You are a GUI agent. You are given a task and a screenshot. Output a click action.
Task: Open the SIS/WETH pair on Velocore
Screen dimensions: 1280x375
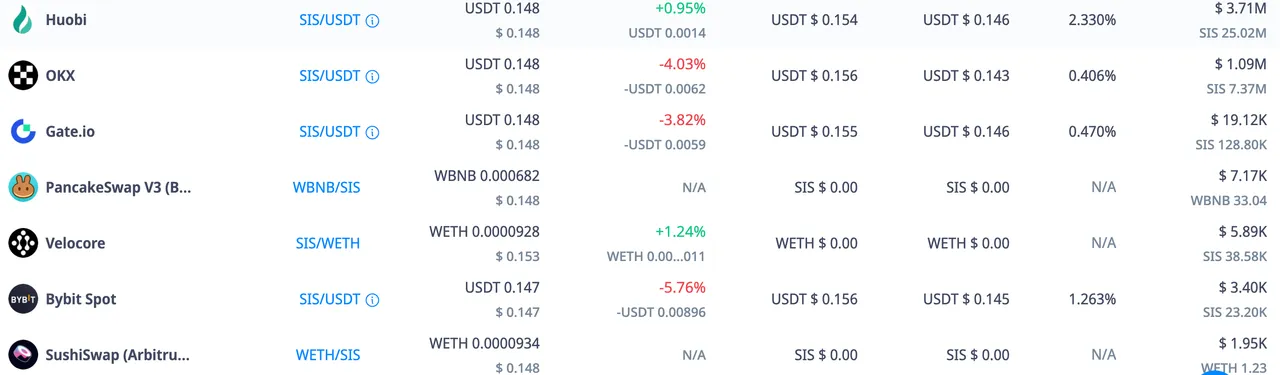tap(328, 243)
